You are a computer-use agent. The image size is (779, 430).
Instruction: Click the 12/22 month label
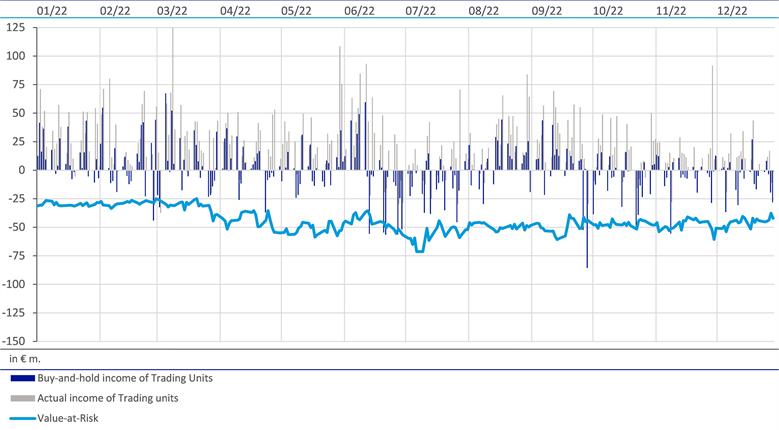pyautogui.click(x=733, y=11)
